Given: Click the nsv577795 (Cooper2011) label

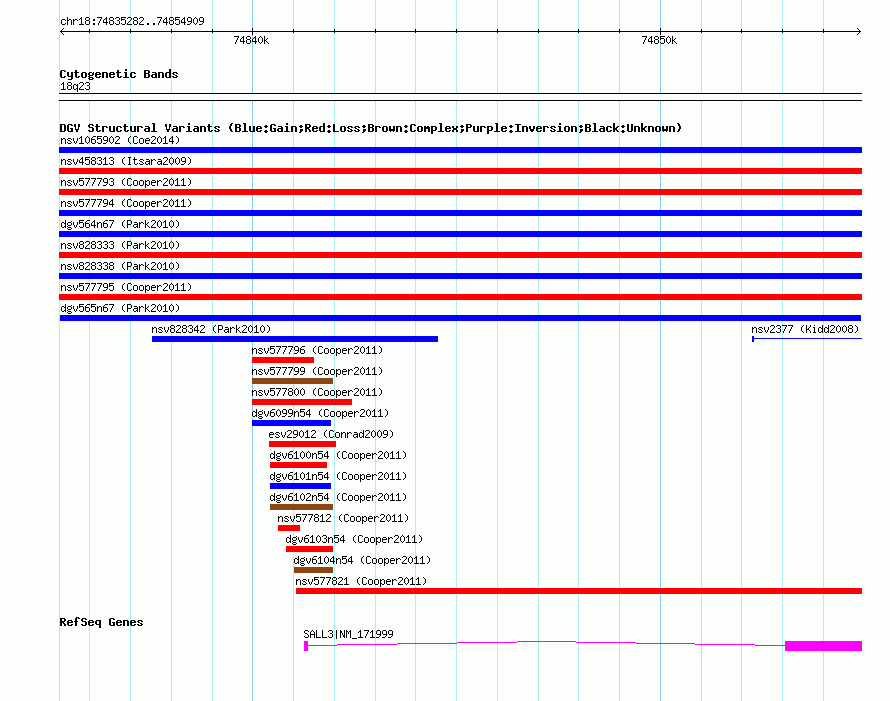Looking at the screenshot, I should (x=126, y=287).
